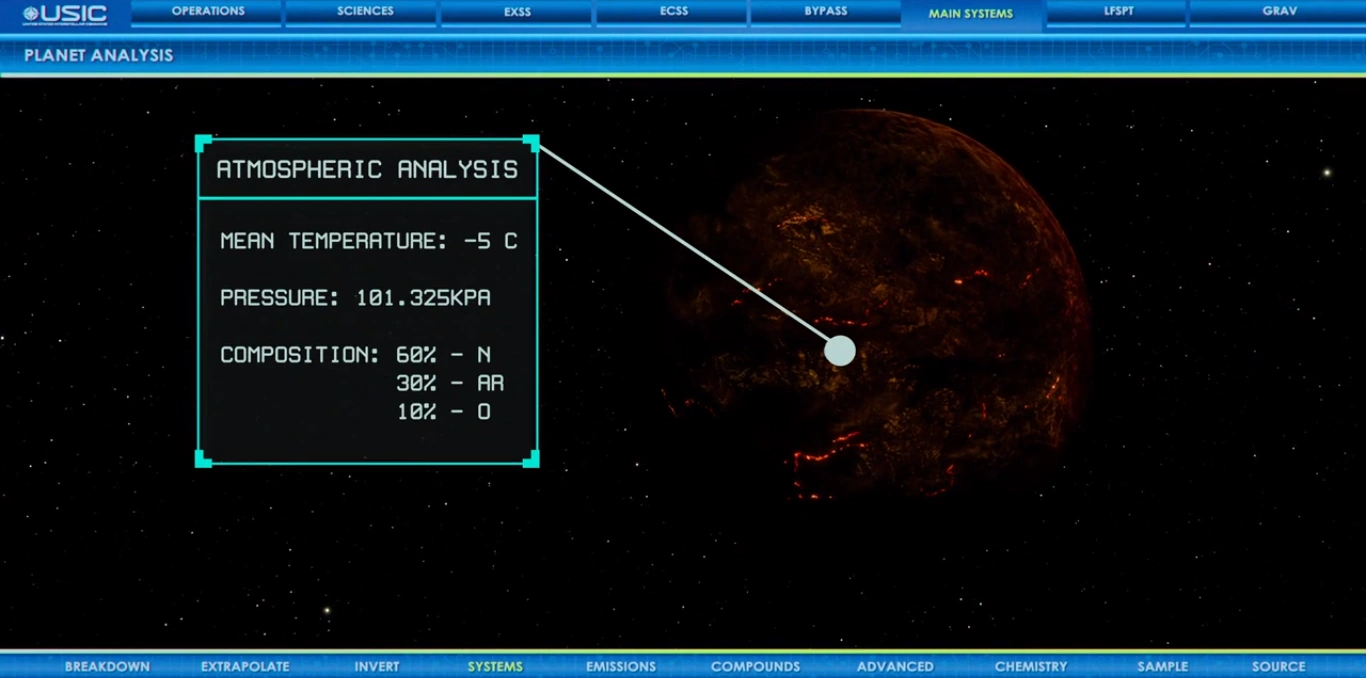Run a BREAKDOWN analysis
This screenshot has height=678, width=1366.
click(107, 666)
